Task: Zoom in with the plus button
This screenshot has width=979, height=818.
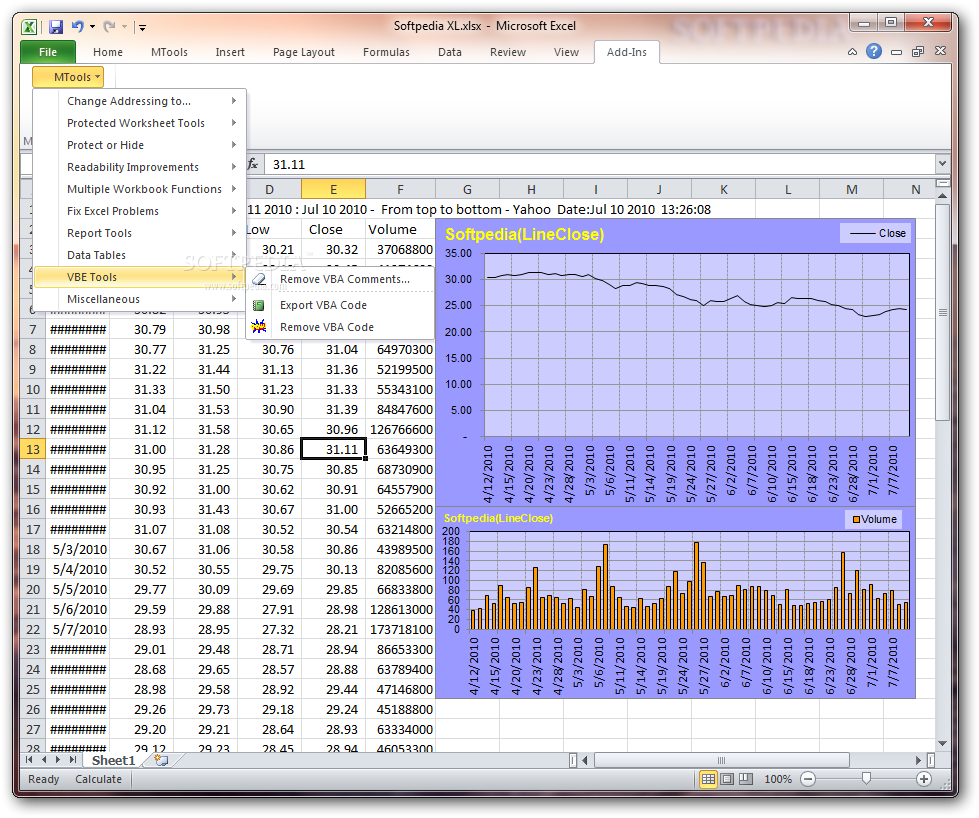Action: click(x=924, y=779)
